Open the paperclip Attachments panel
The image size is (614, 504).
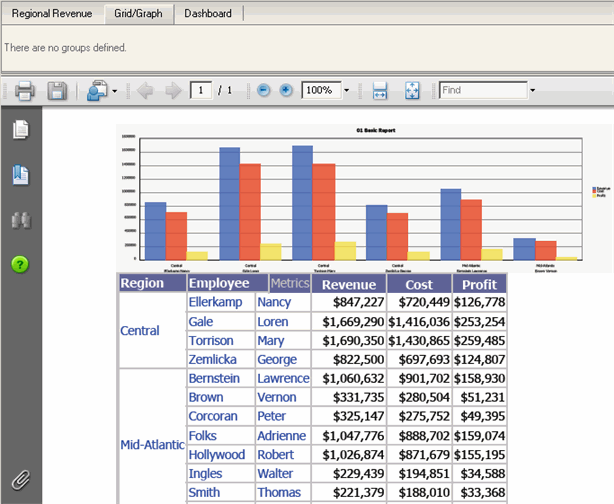(21, 479)
